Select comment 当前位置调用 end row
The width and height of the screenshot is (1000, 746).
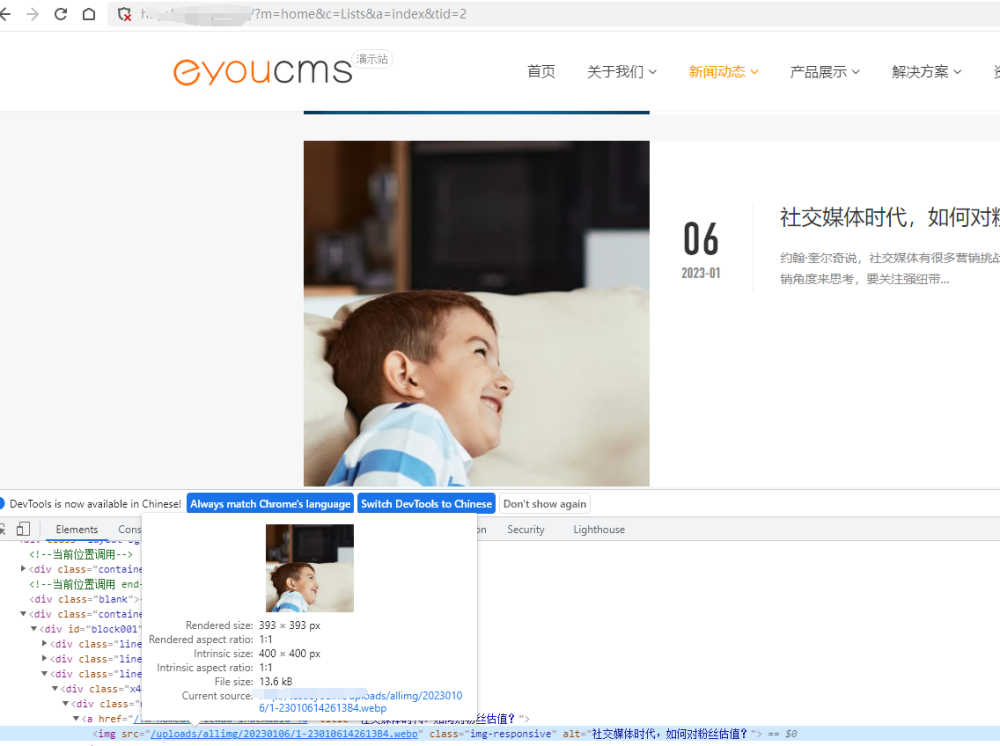85,584
